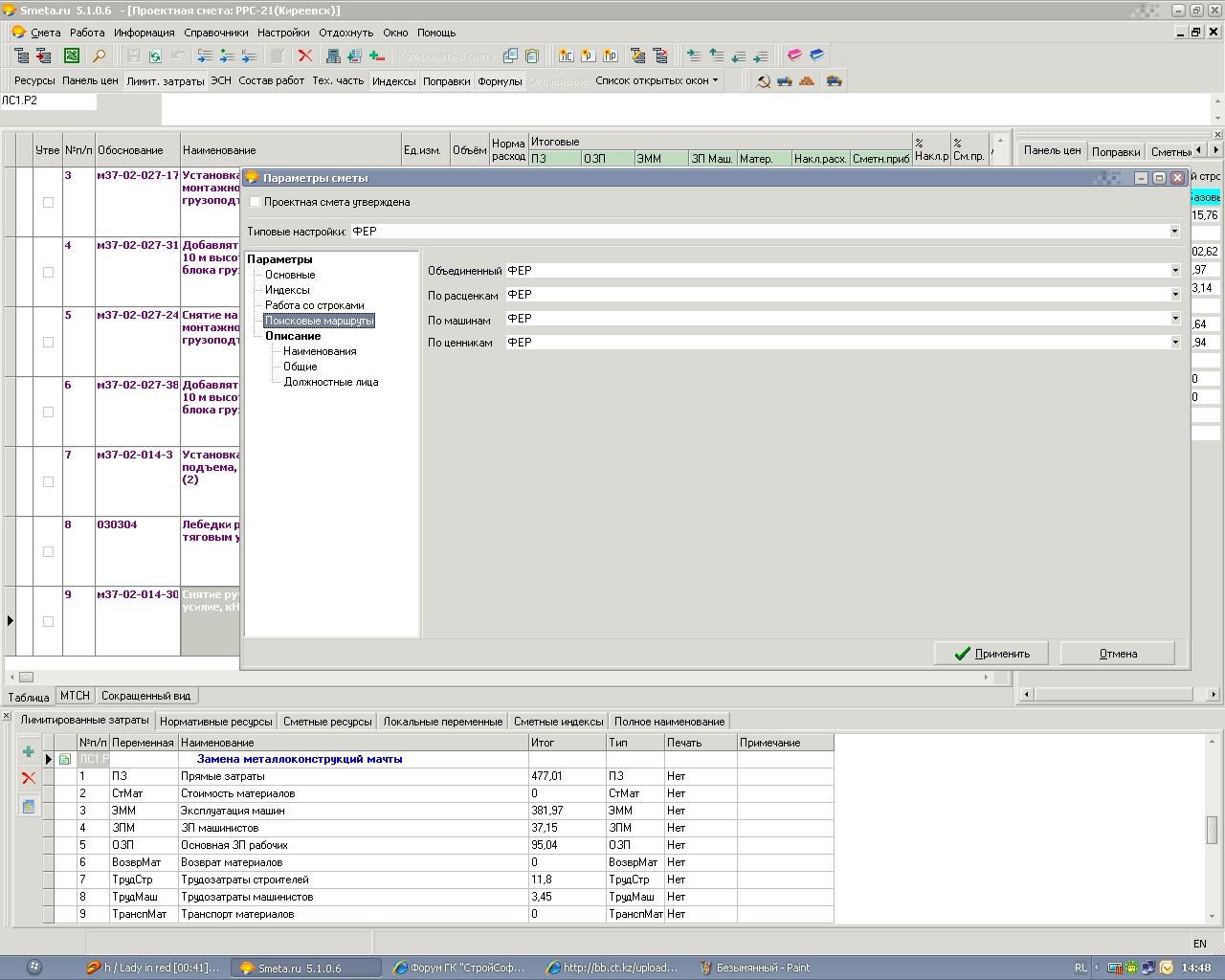
Task: Select 'Основные' in parameters tree
Action: [x=290, y=275]
